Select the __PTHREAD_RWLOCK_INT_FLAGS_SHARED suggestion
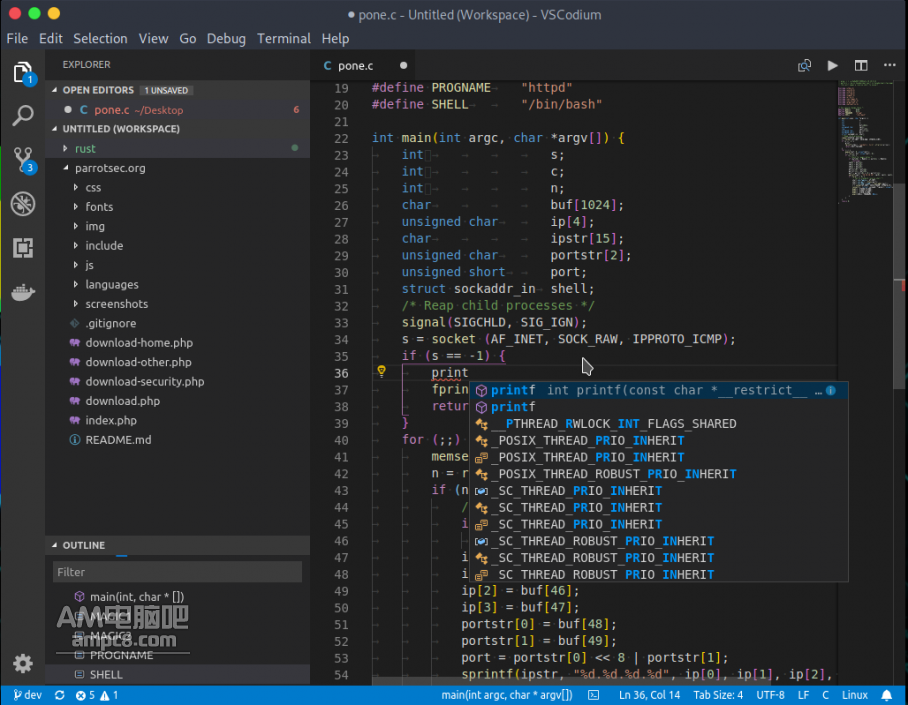This screenshot has width=908, height=705. tap(659, 424)
